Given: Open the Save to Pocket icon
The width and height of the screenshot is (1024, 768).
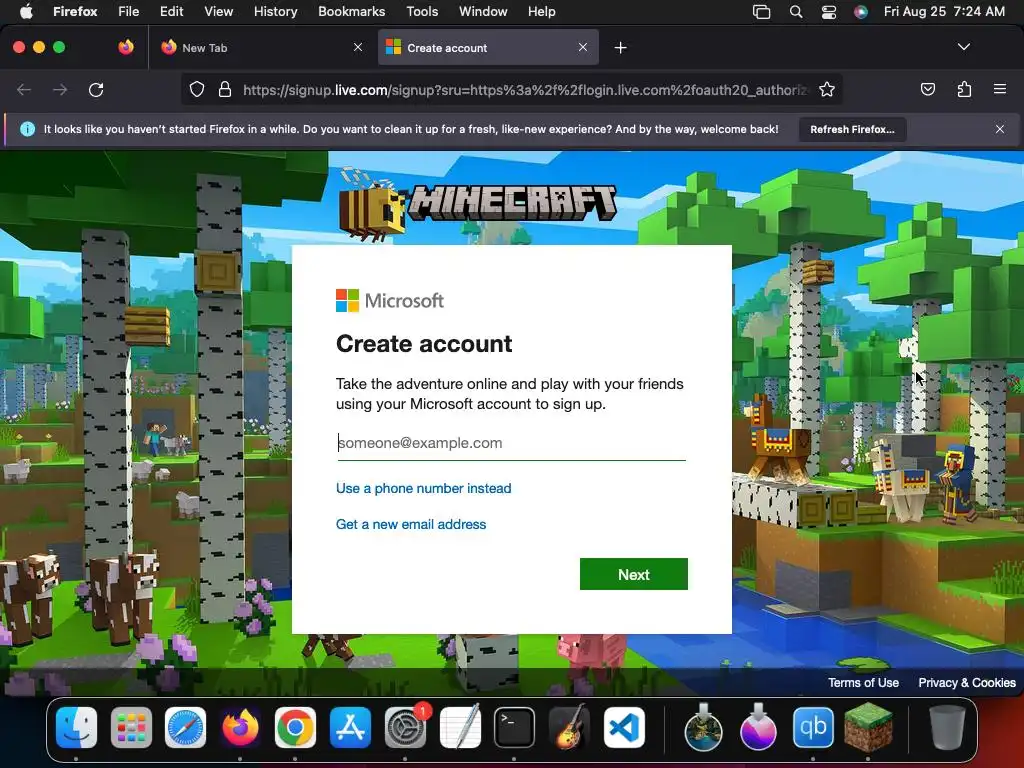Looking at the screenshot, I should [927, 89].
